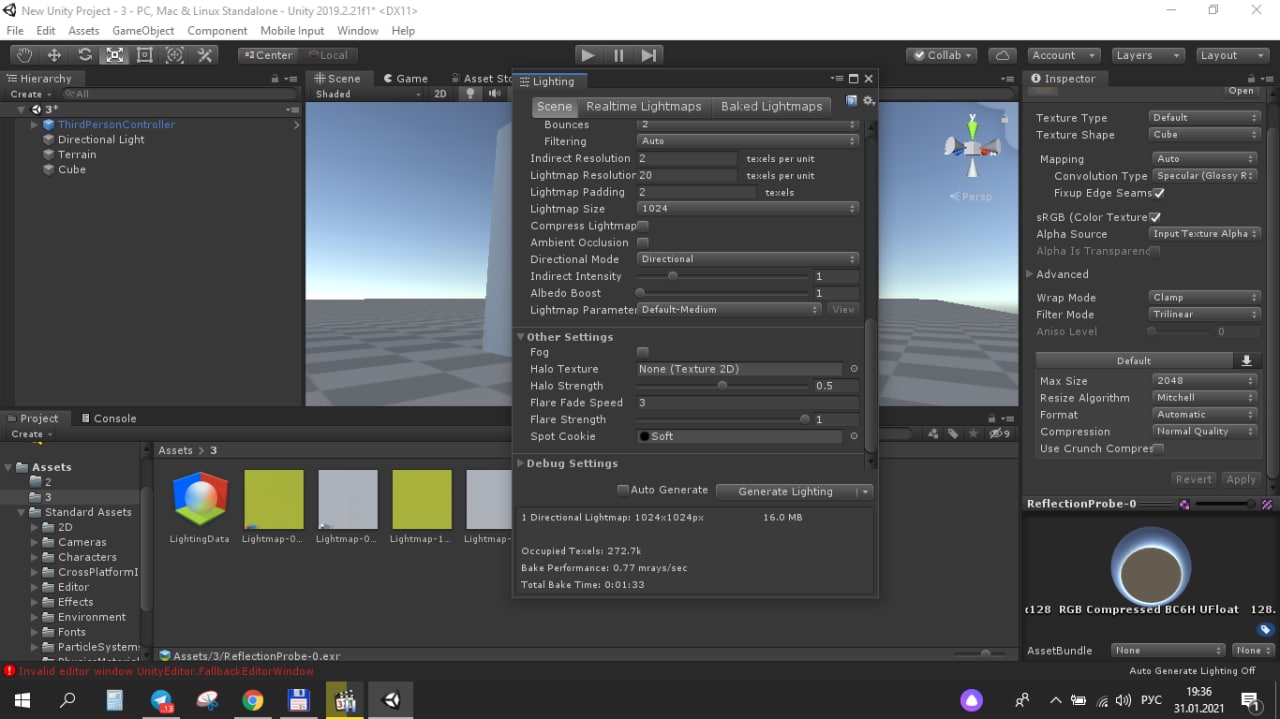Toggle scene lighting lightbulb icon

coord(470,94)
